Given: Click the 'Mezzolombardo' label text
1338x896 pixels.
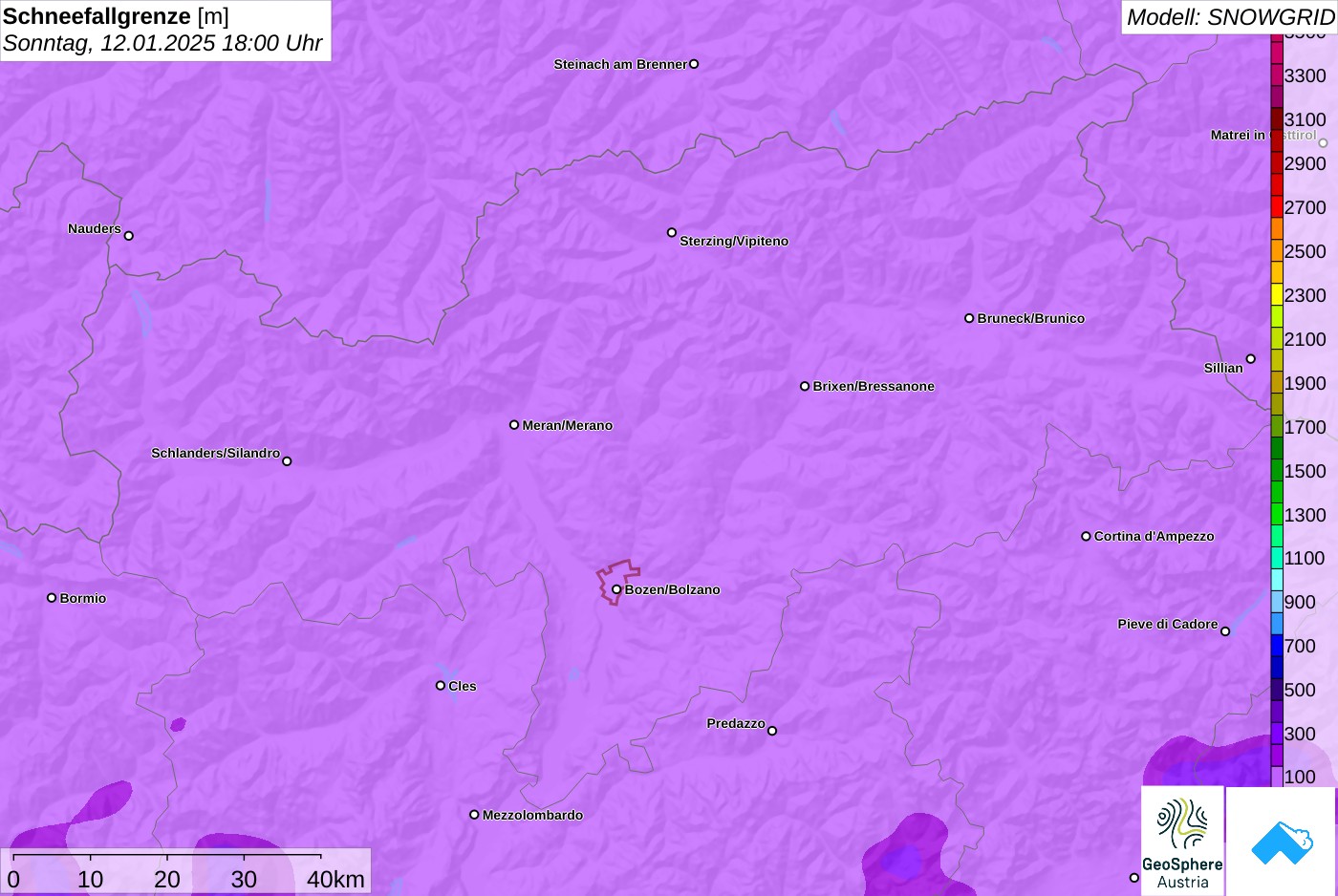Looking at the screenshot, I should tap(532, 815).
